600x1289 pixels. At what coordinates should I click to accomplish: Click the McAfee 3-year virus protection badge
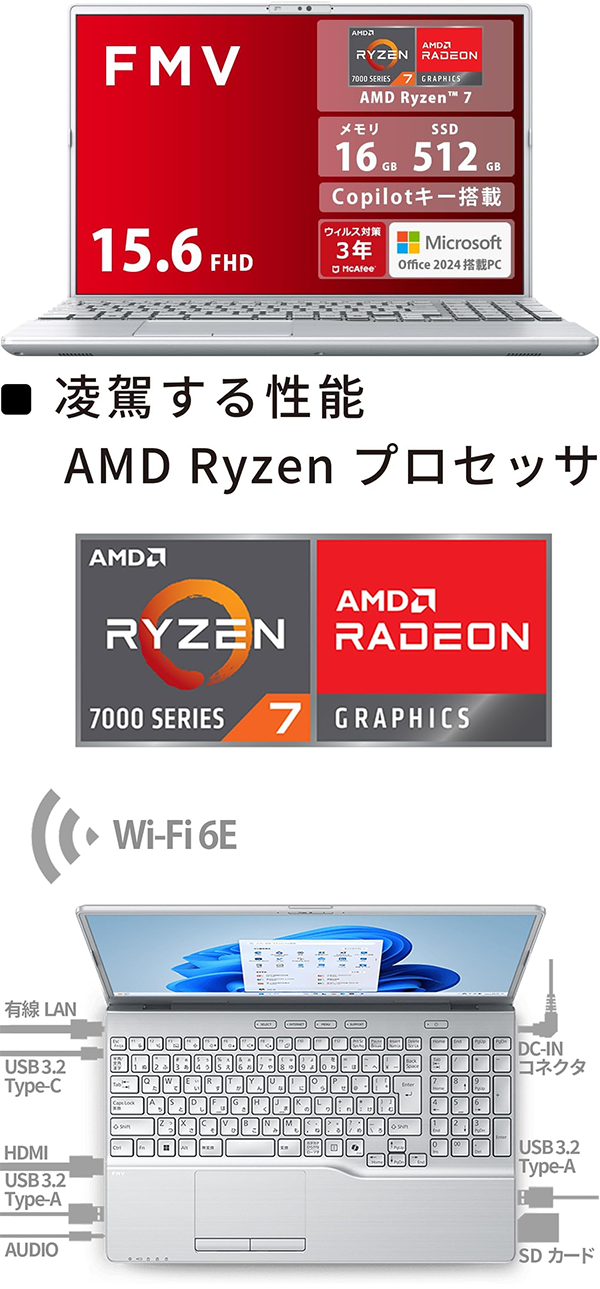pyautogui.click(x=351, y=250)
